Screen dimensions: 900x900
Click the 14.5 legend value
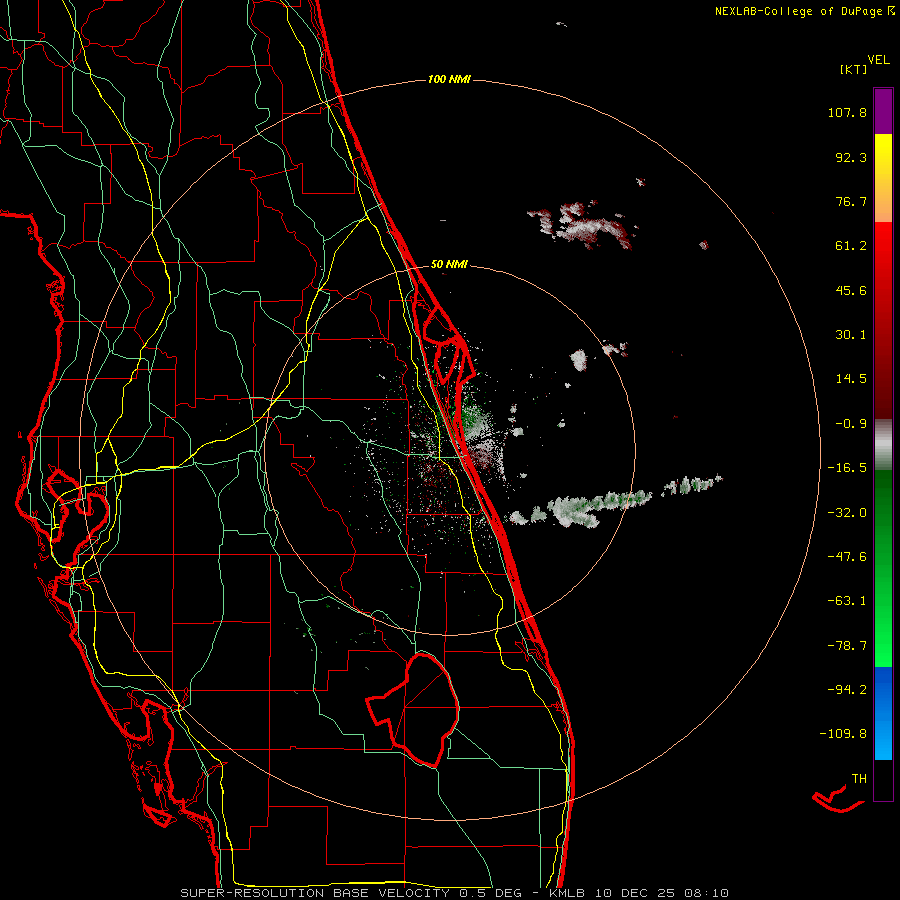point(851,379)
